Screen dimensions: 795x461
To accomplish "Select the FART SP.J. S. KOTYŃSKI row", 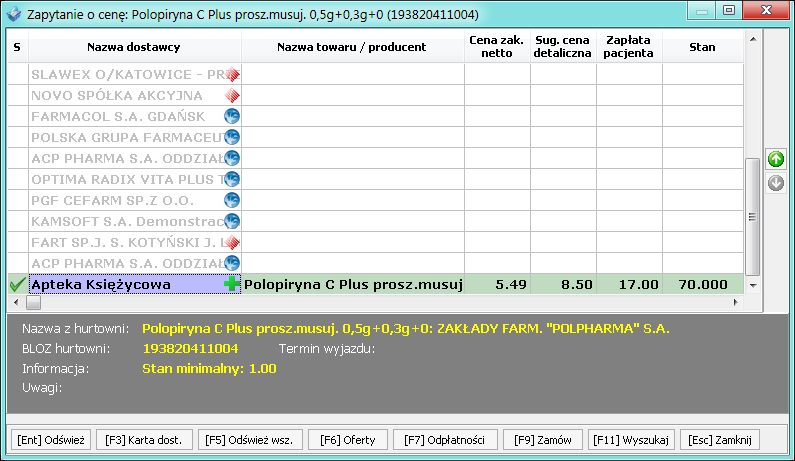I will (x=376, y=242).
